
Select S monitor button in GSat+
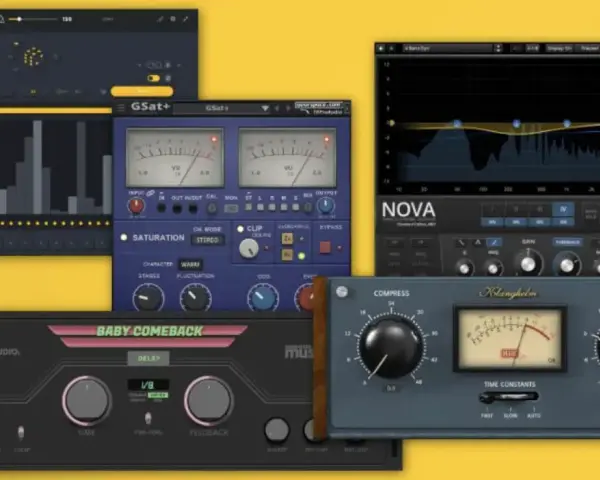[295, 207]
